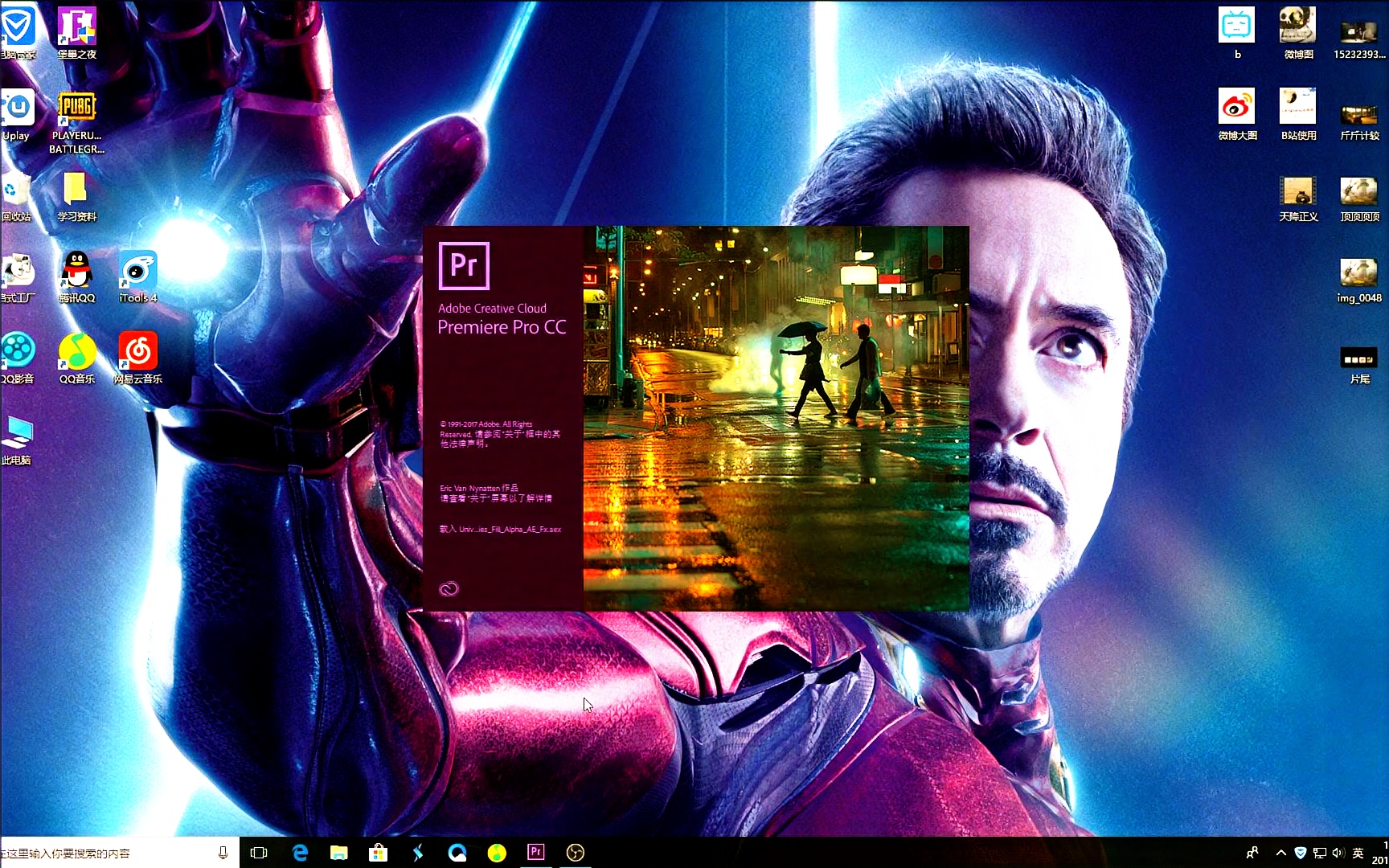Open the yellow-green round taskbar app

tap(497, 853)
